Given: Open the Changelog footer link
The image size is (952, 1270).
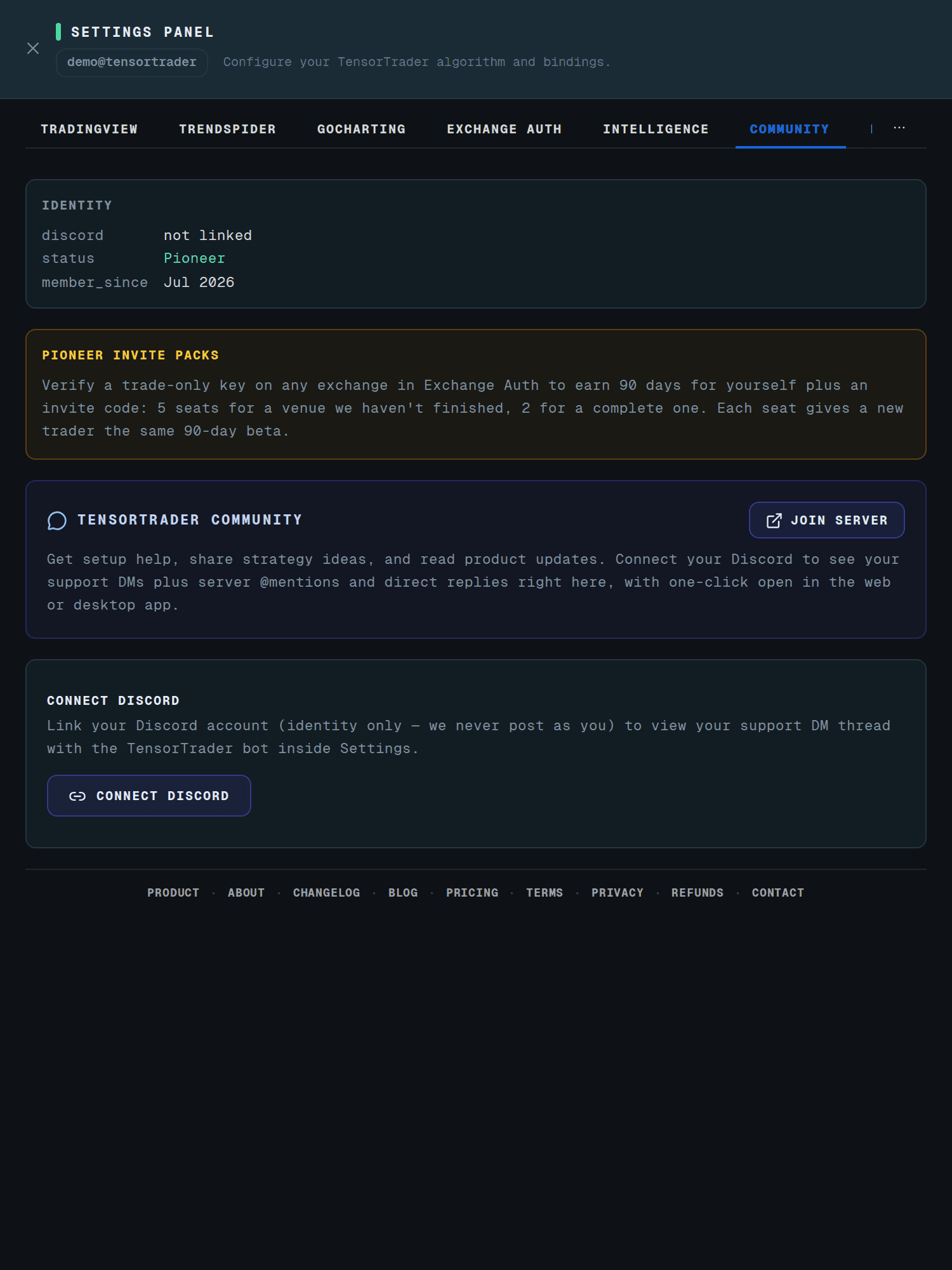Looking at the screenshot, I should point(327,893).
